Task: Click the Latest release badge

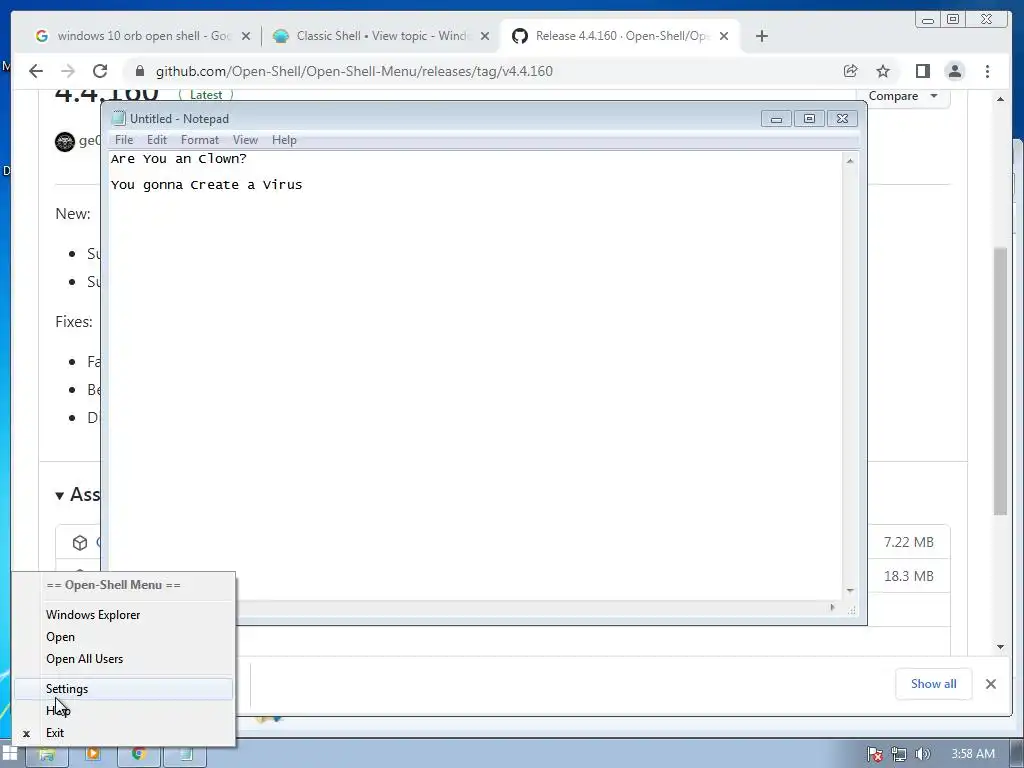Action: point(206,95)
